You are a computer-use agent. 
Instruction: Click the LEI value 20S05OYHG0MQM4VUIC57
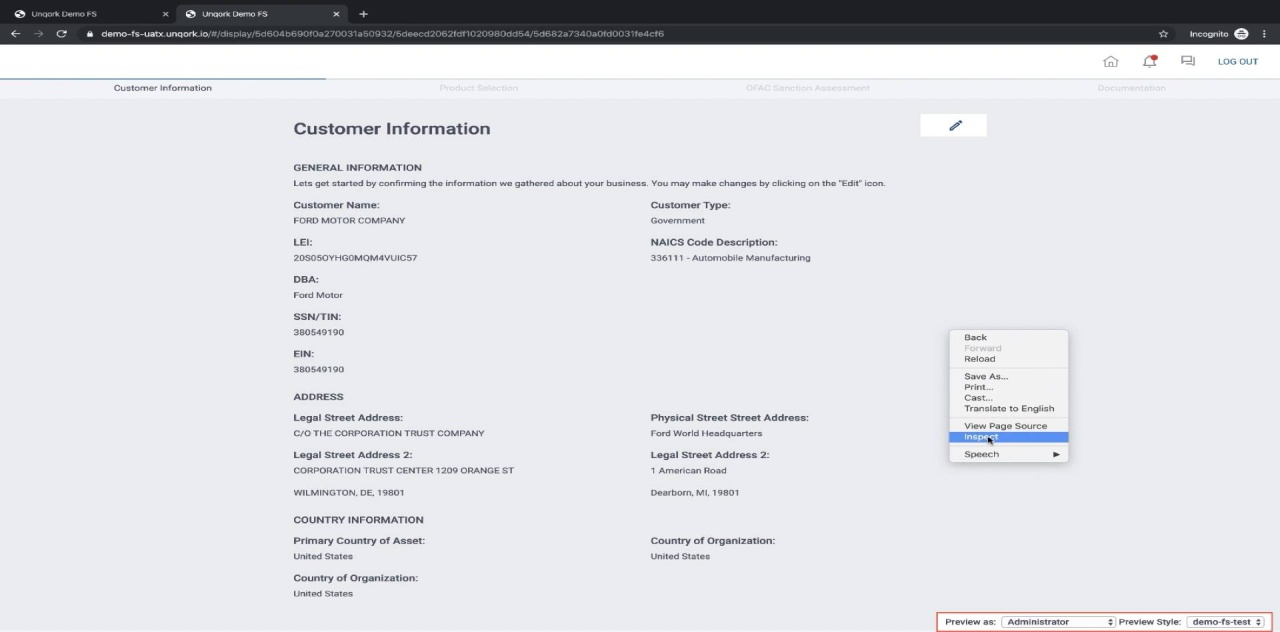[355, 258]
